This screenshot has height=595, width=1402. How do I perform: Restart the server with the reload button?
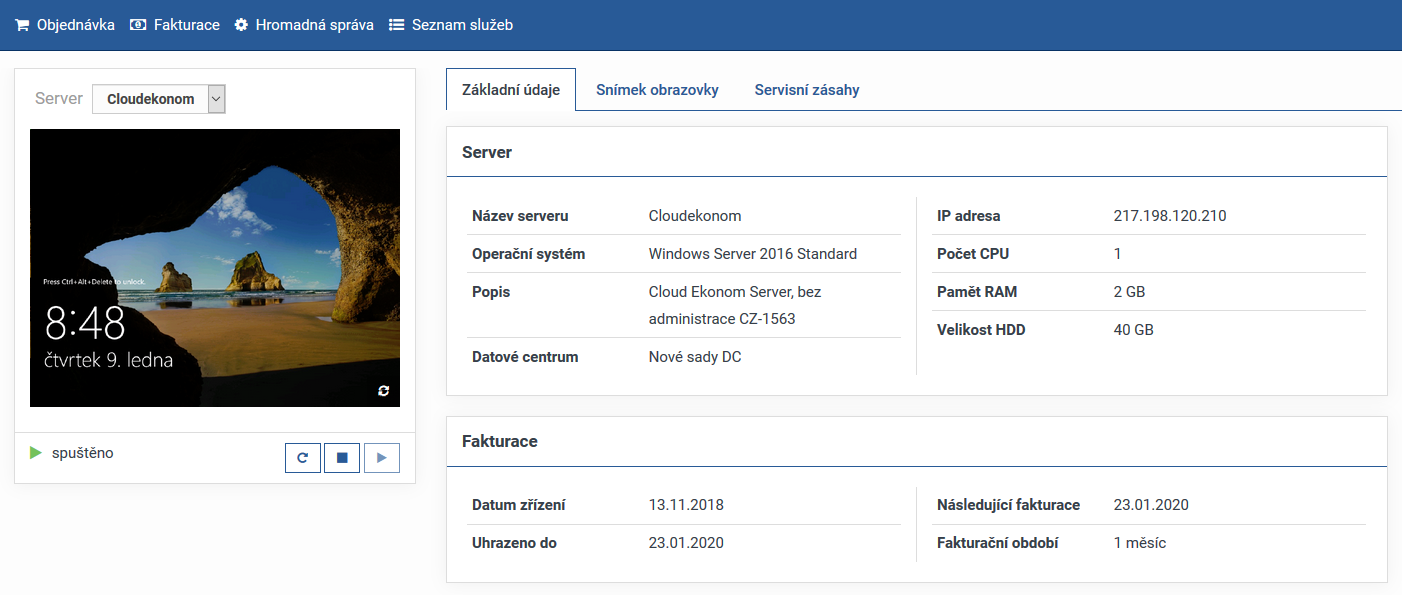(302, 458)
